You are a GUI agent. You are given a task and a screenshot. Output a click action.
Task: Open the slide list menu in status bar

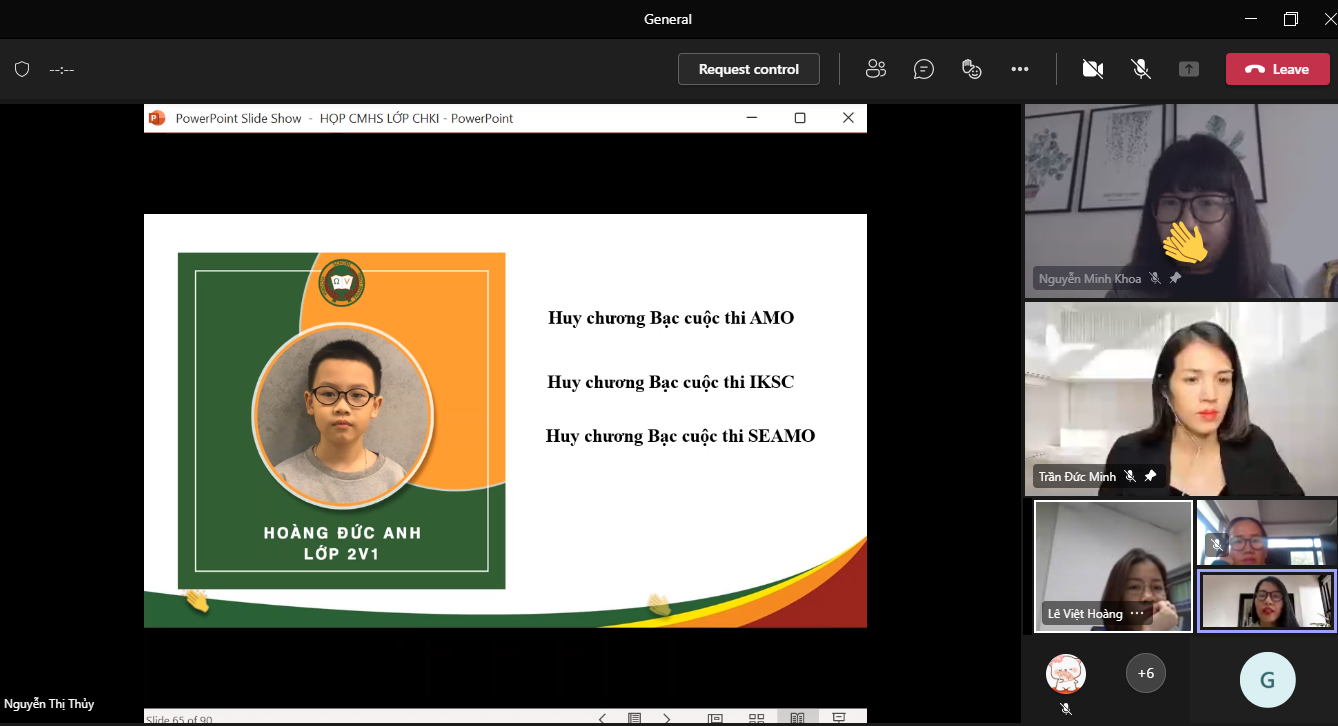[x=634, y=718]
